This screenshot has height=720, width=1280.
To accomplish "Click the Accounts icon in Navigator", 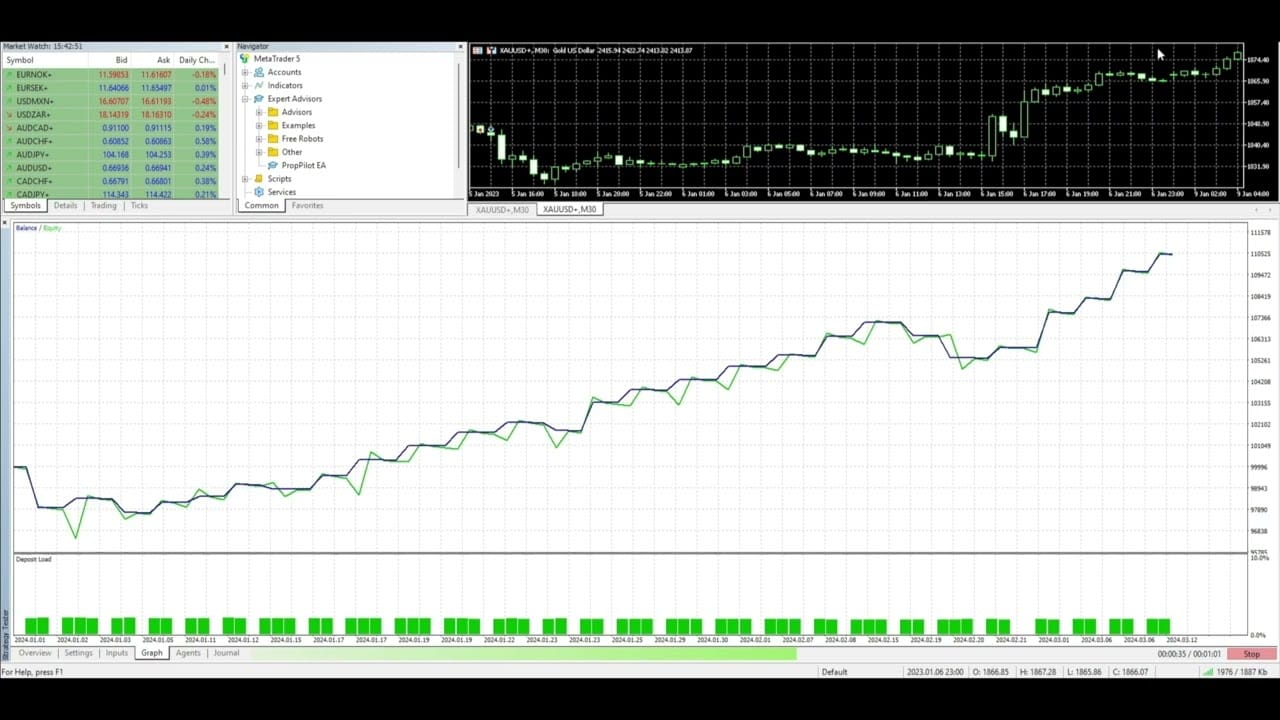I will click(259, 72).
